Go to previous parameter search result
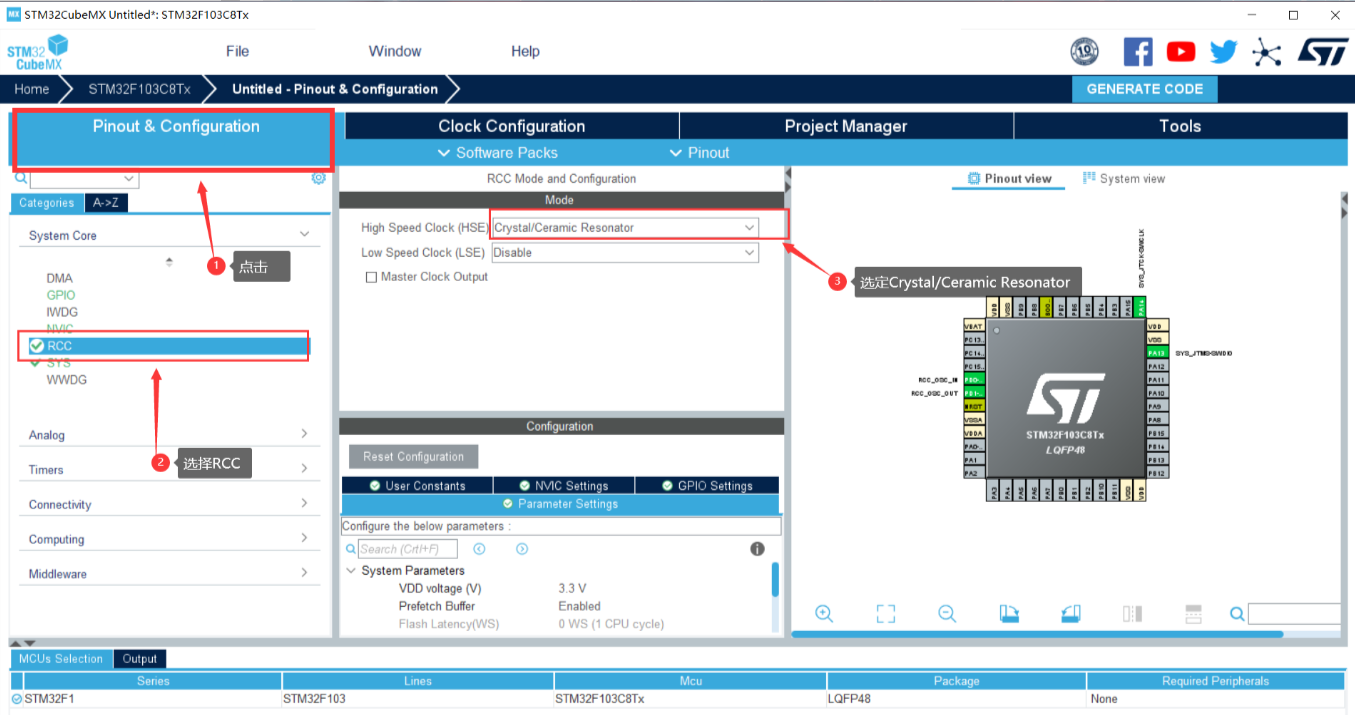 point(479,549)
